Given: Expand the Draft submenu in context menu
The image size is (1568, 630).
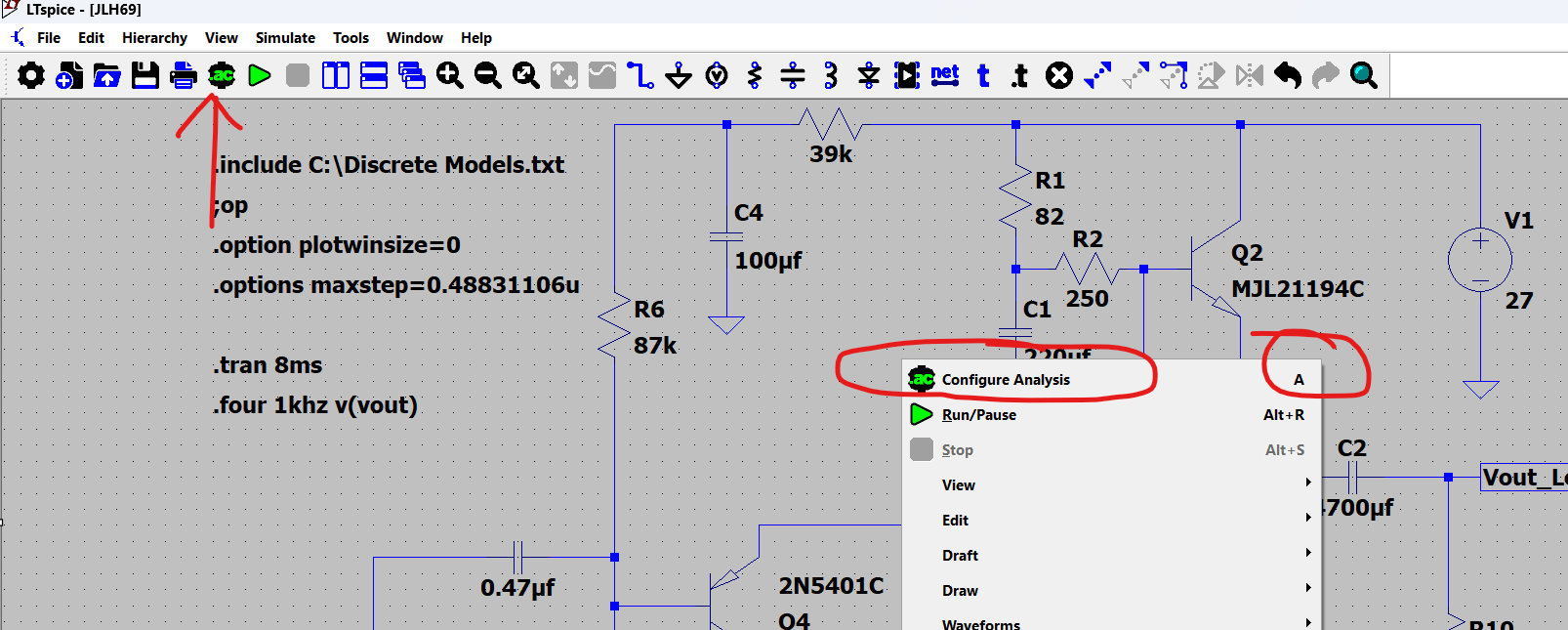Looking at the screenshot, I should point(1112,556).
